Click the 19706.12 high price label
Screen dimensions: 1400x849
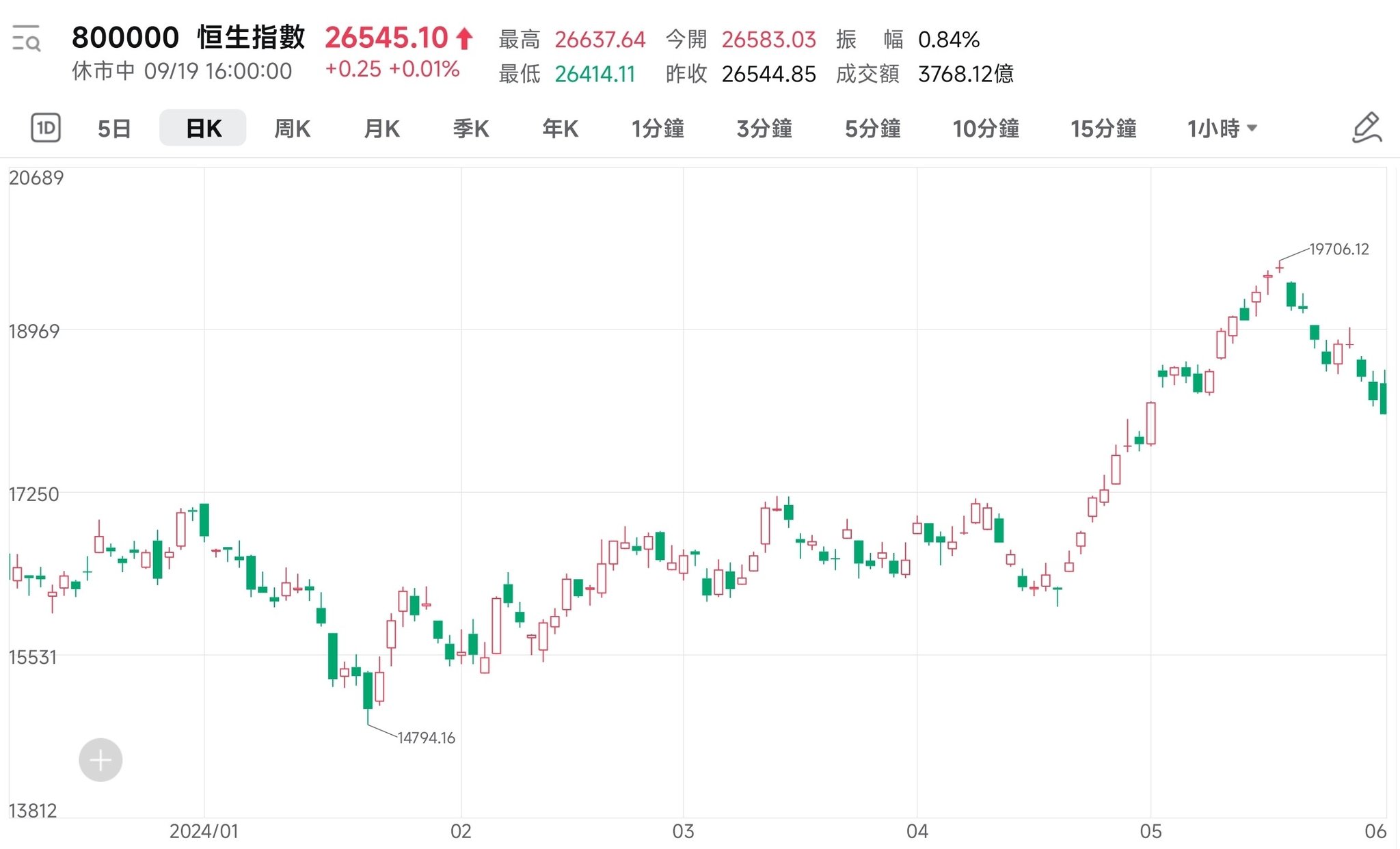coord(1338,250)
